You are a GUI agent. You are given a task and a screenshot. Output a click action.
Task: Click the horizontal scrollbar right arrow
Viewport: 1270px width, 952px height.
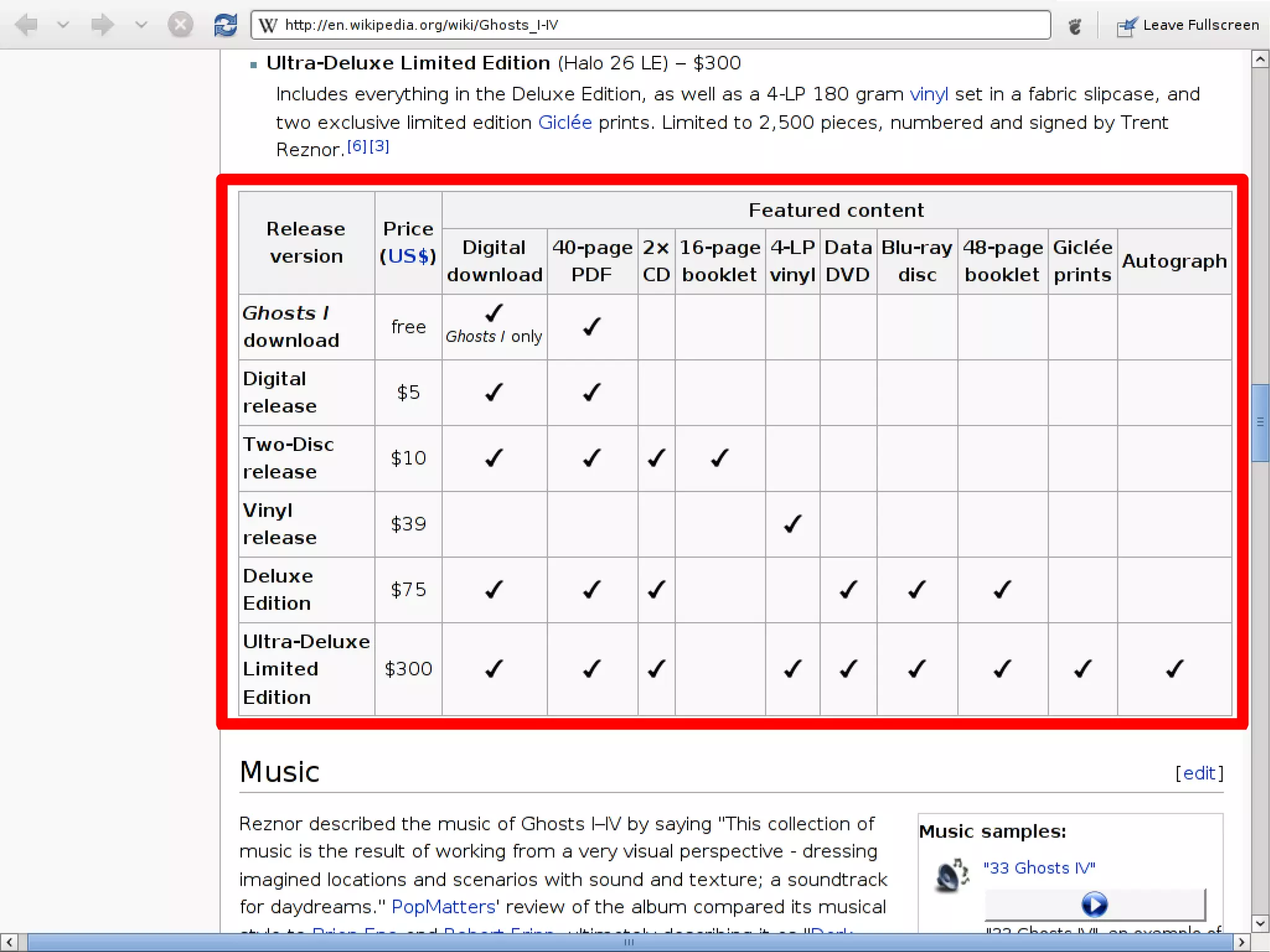pyautogui.click(x=1241, y=942)
